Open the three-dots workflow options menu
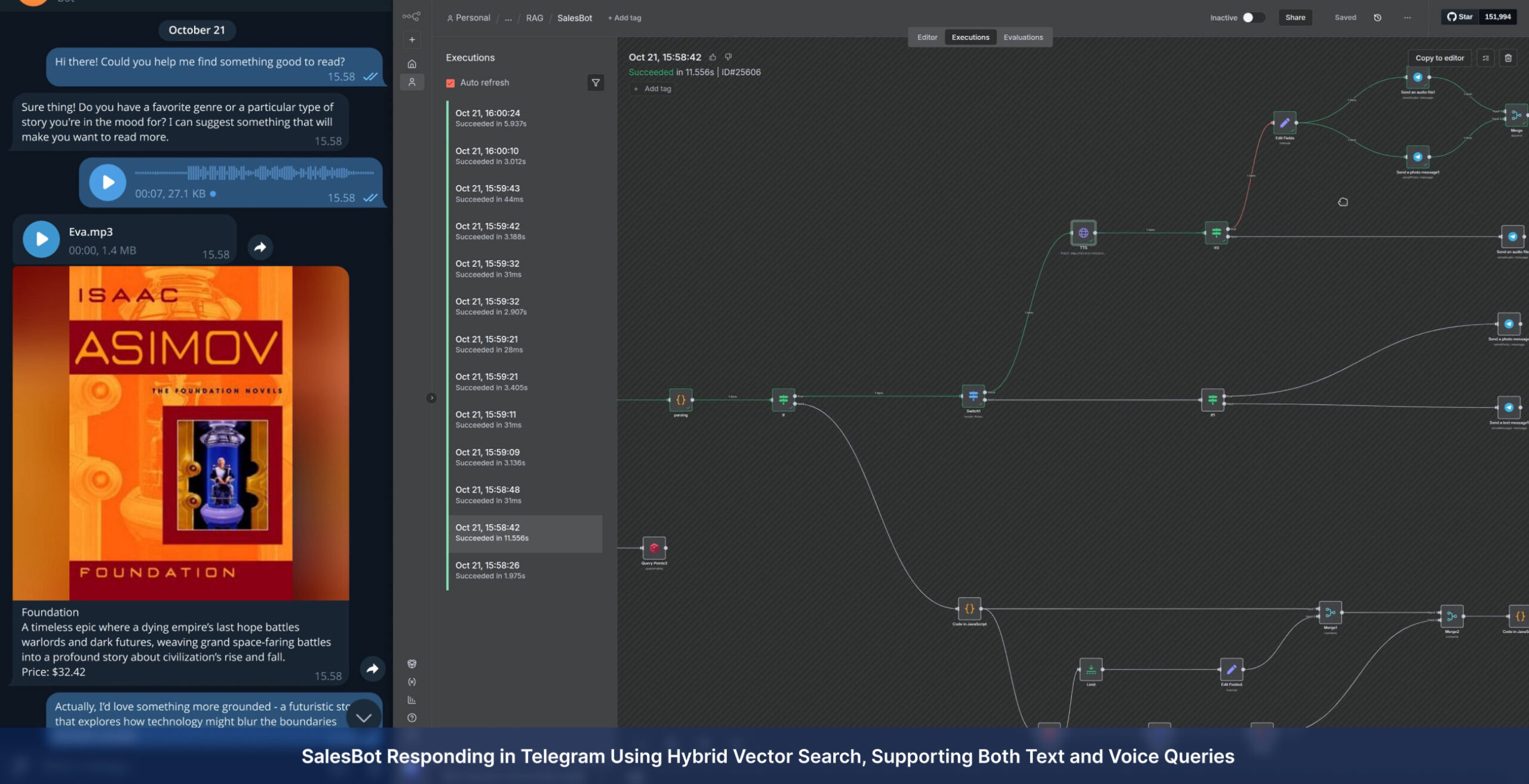The height and width of the screenshot is (784, 1529). point(1407,17)
